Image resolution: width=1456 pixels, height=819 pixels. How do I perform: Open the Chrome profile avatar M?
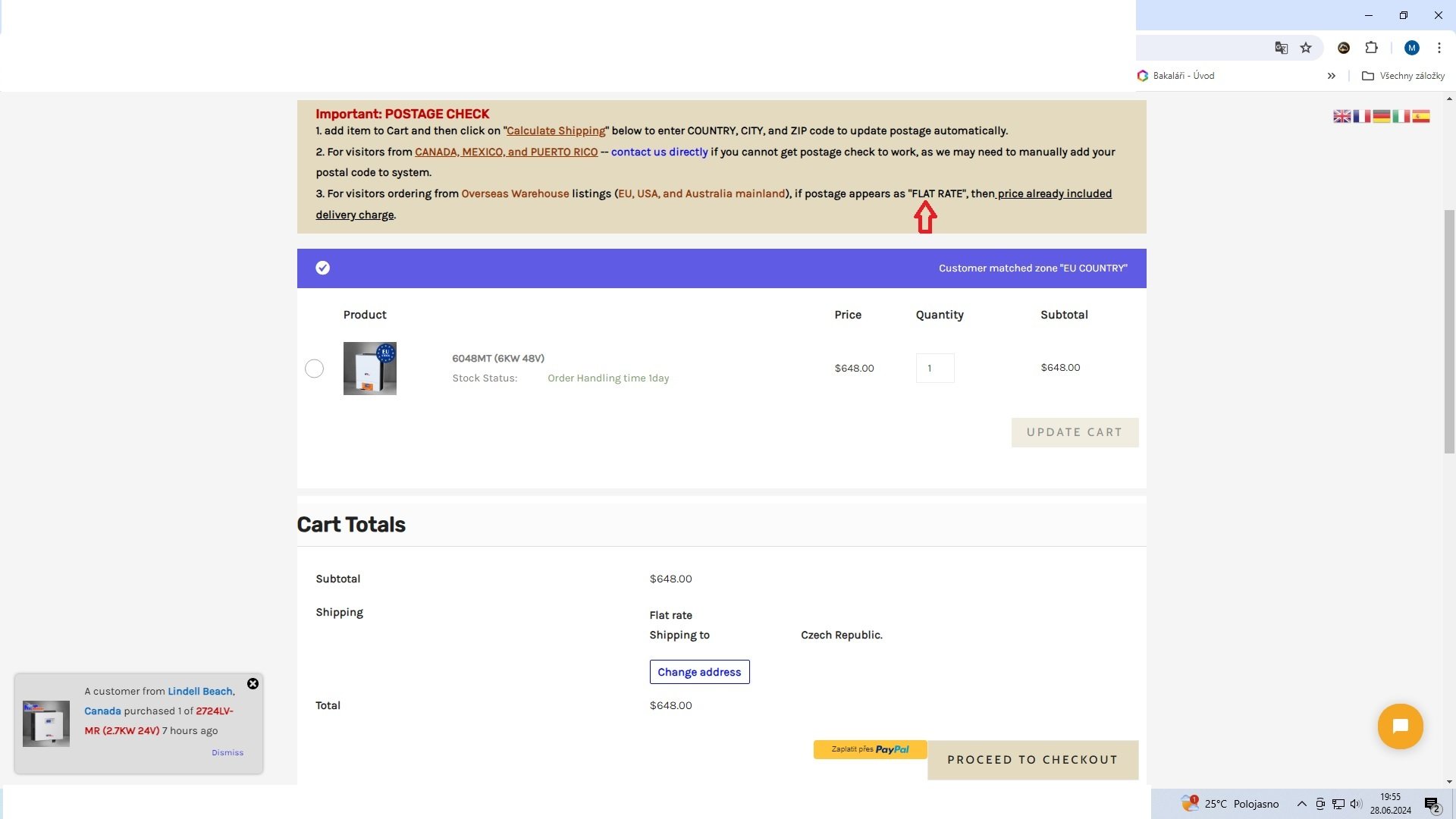tap(1411, 48)
